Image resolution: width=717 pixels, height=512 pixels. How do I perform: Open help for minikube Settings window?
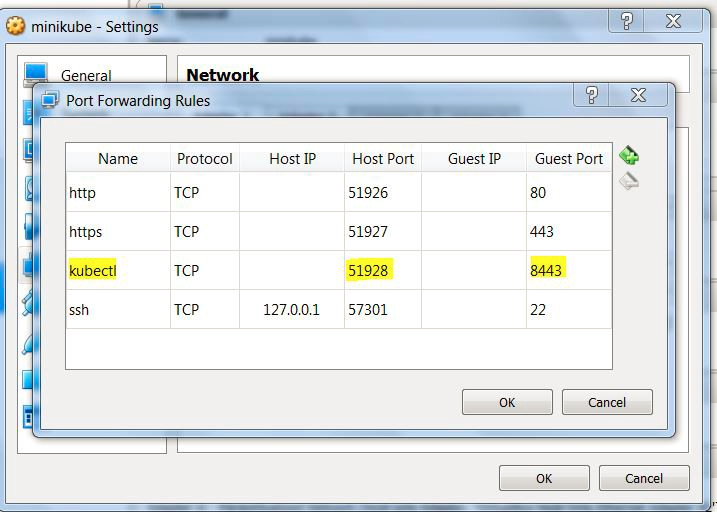click(x=626, y=21)
